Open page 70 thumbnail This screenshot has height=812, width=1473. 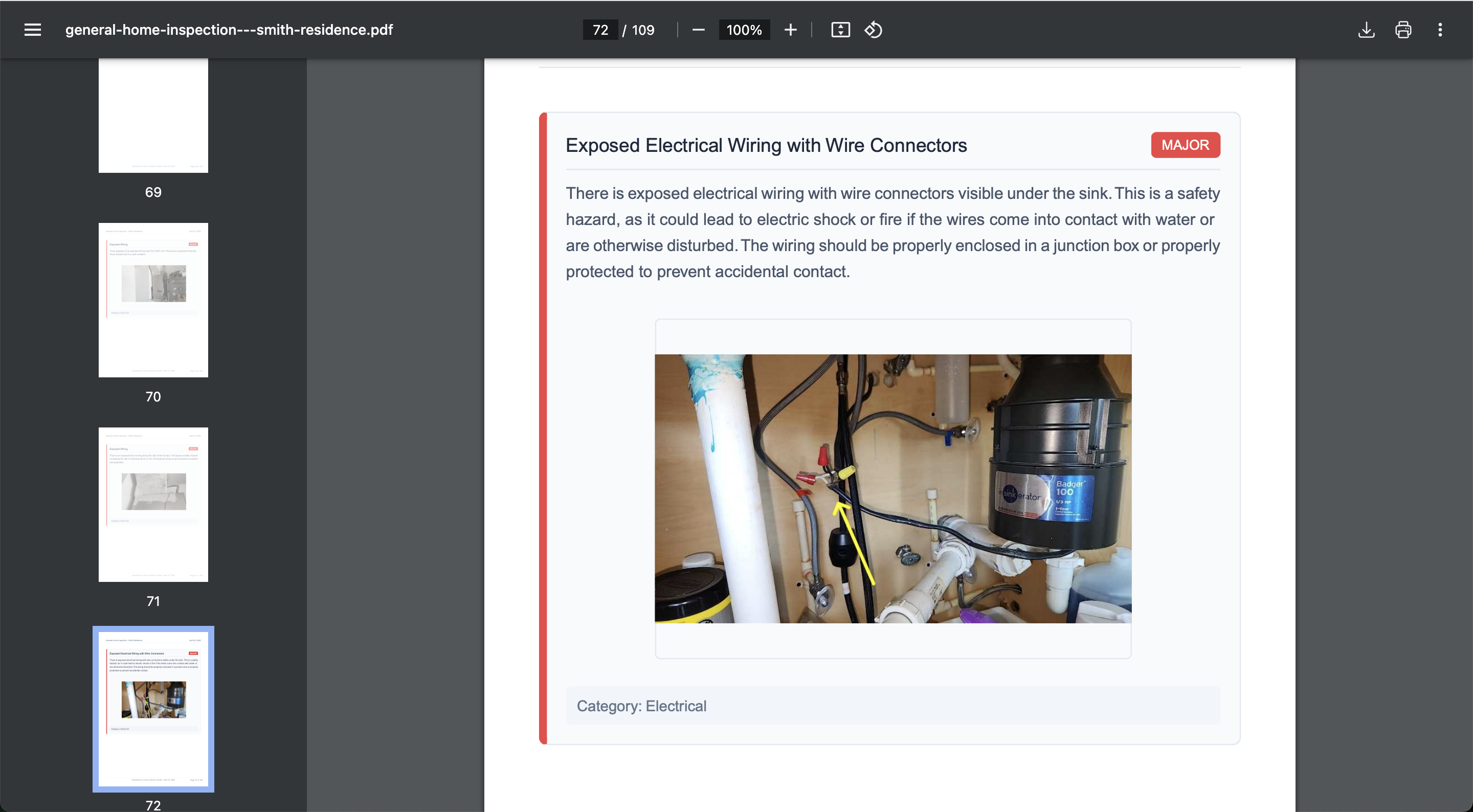(153, 300)
